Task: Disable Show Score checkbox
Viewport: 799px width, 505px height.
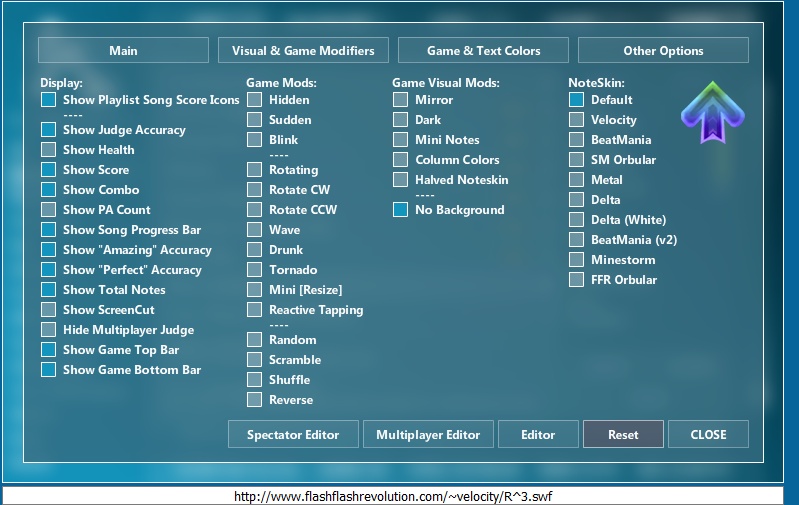Action: pos(48,170)
